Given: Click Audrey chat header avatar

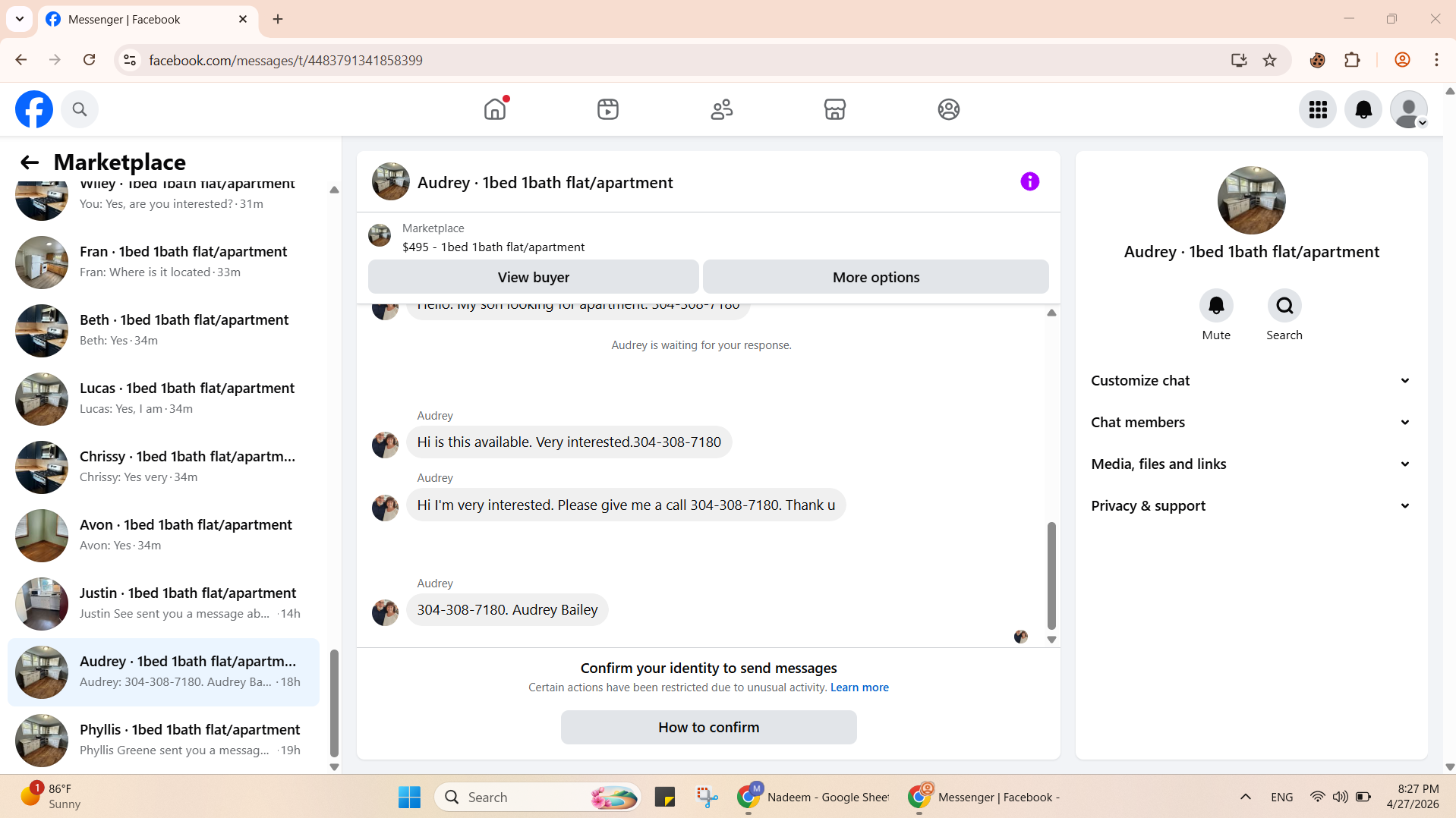Looking at the screenshot, I should click(391, 181).
